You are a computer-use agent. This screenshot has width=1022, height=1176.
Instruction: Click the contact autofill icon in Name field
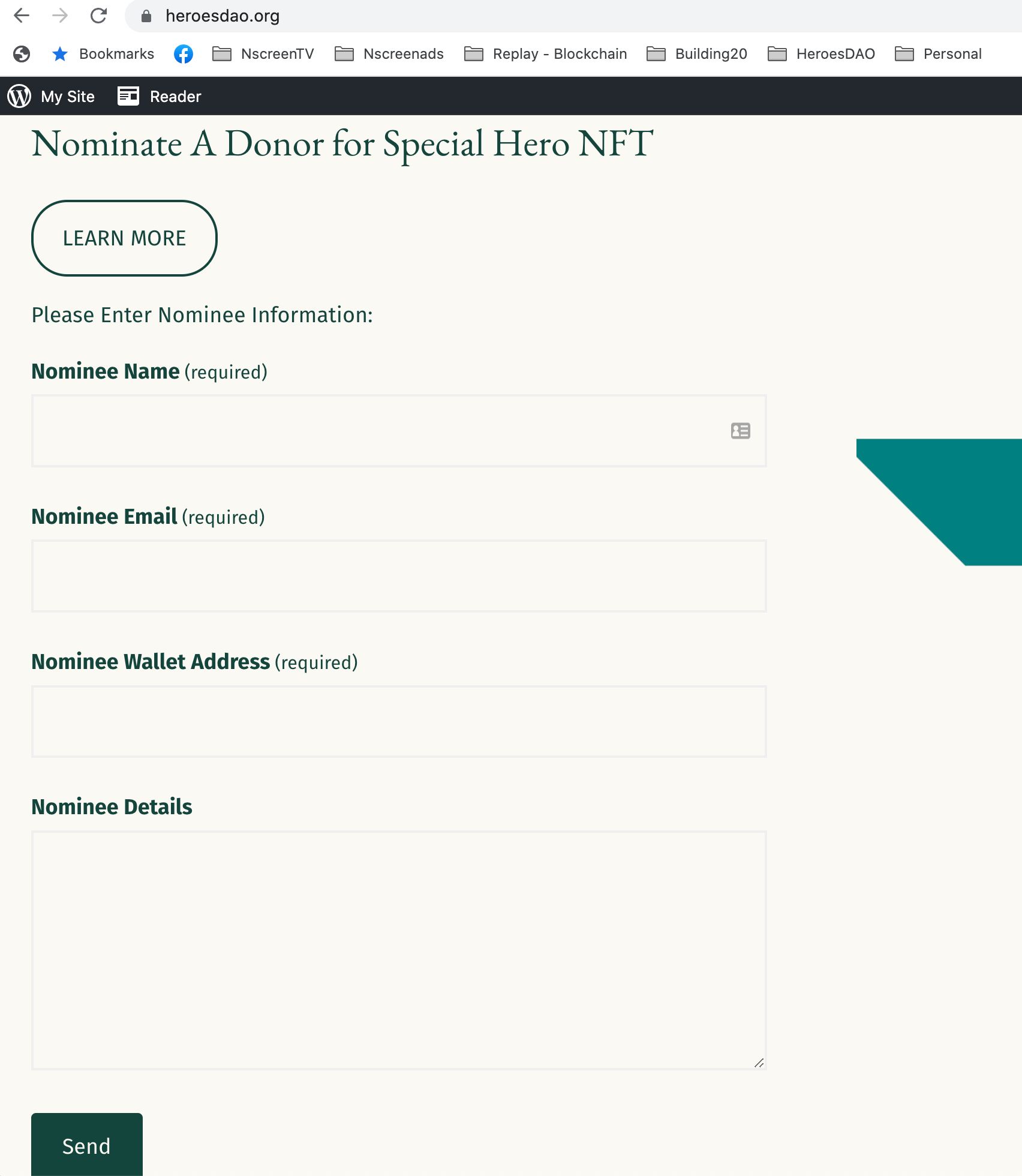click(741, 431)
